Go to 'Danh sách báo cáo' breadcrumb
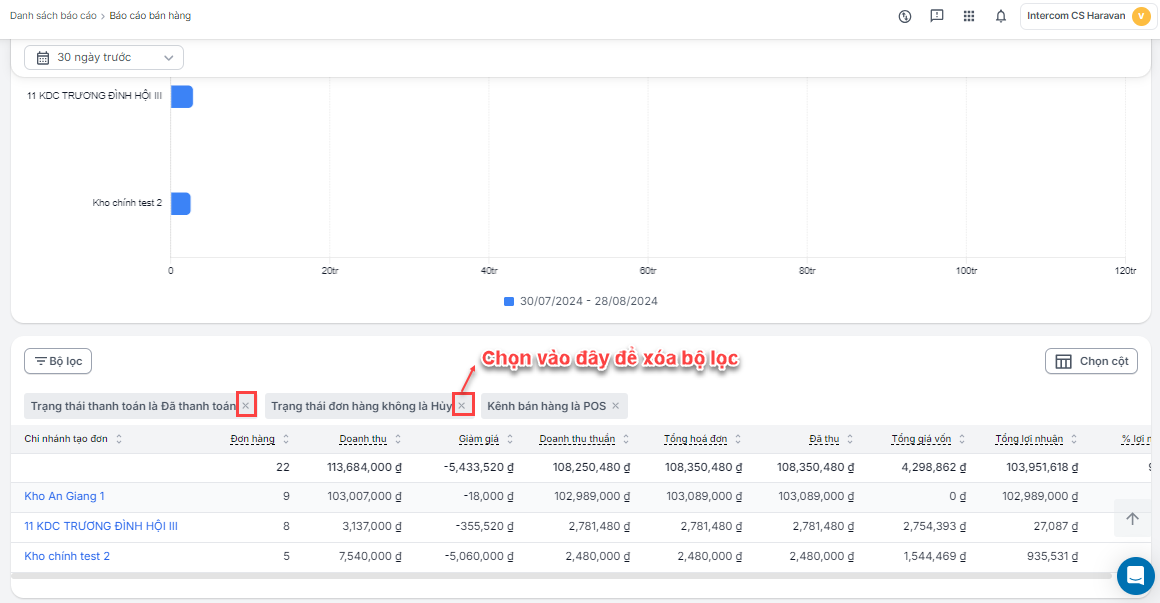1160x603 pixels. click(51, 16)
